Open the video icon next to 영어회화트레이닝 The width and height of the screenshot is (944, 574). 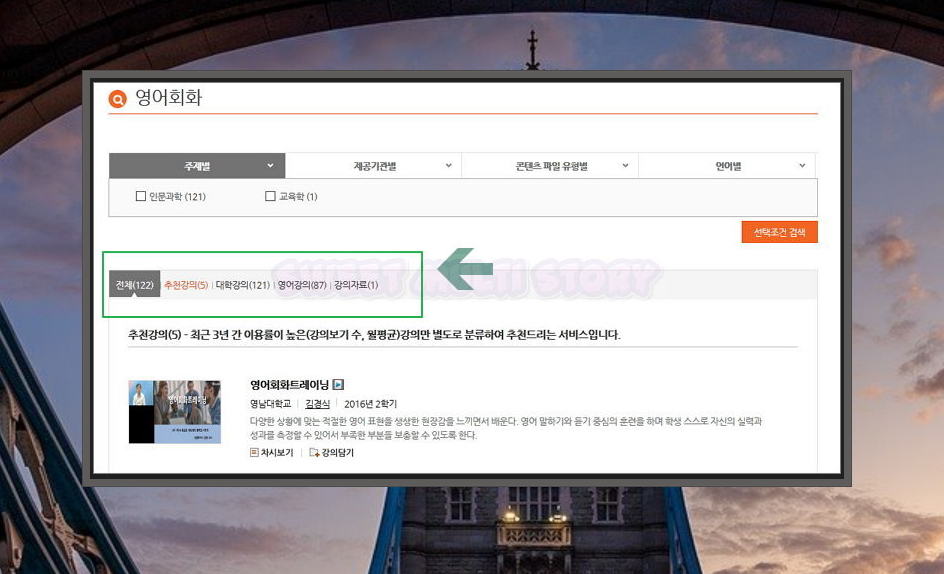click(x=338, y=384)
